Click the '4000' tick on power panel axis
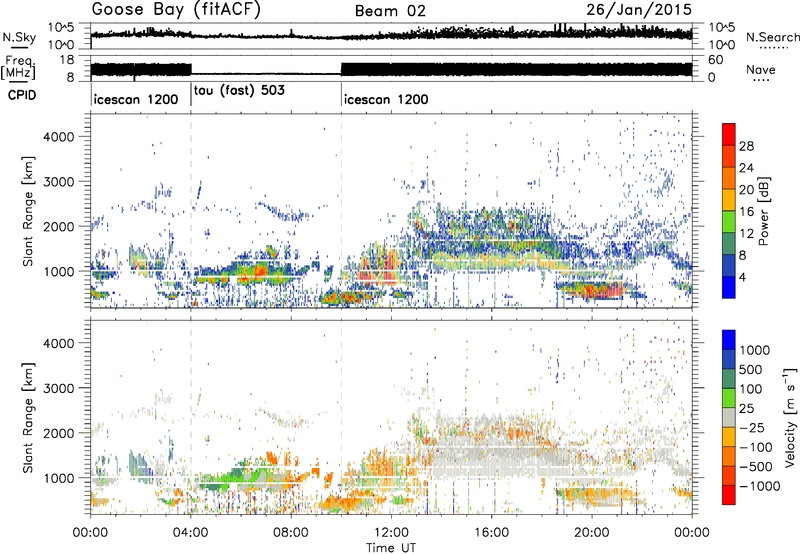Screen dimensions: 800x554 59,137
